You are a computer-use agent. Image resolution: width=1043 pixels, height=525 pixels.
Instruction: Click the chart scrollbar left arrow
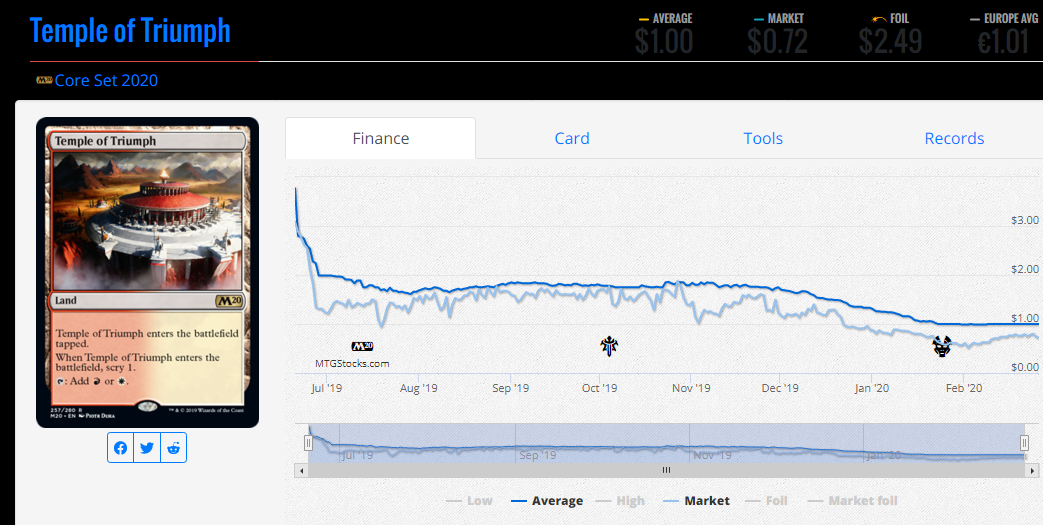(x=301, y=470)
